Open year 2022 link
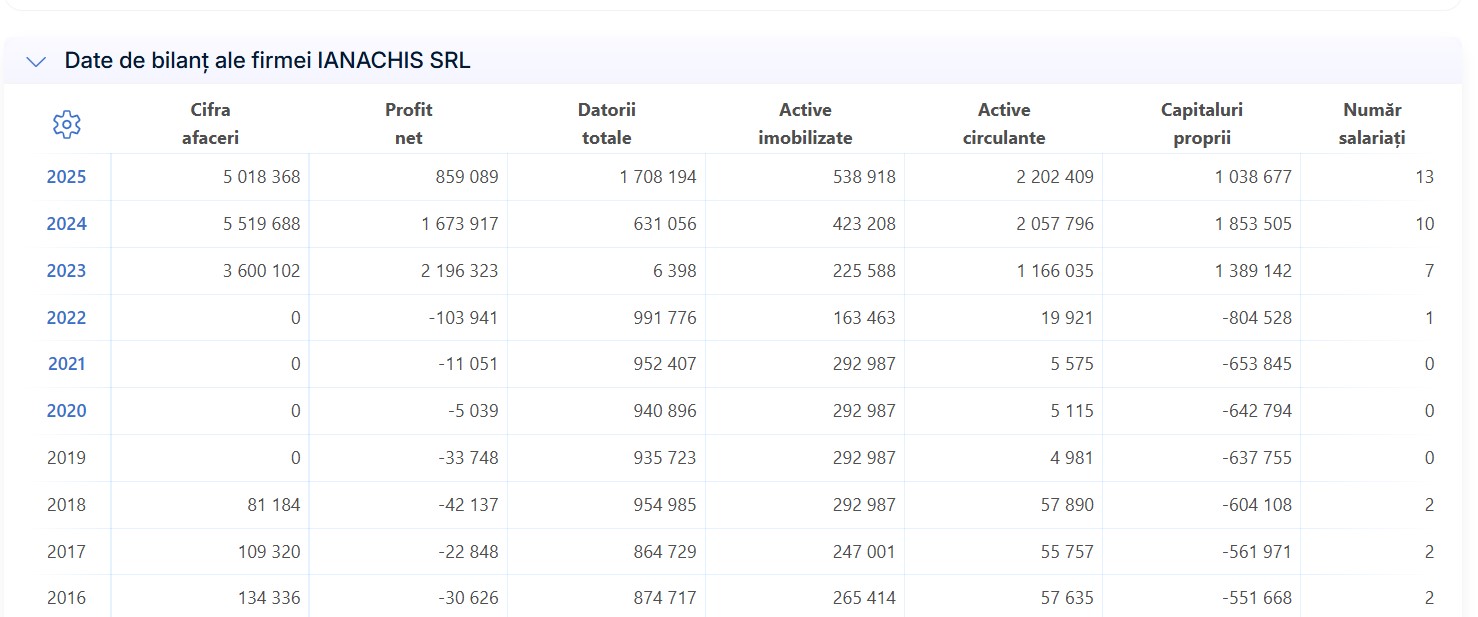 (x=66, y=318)
